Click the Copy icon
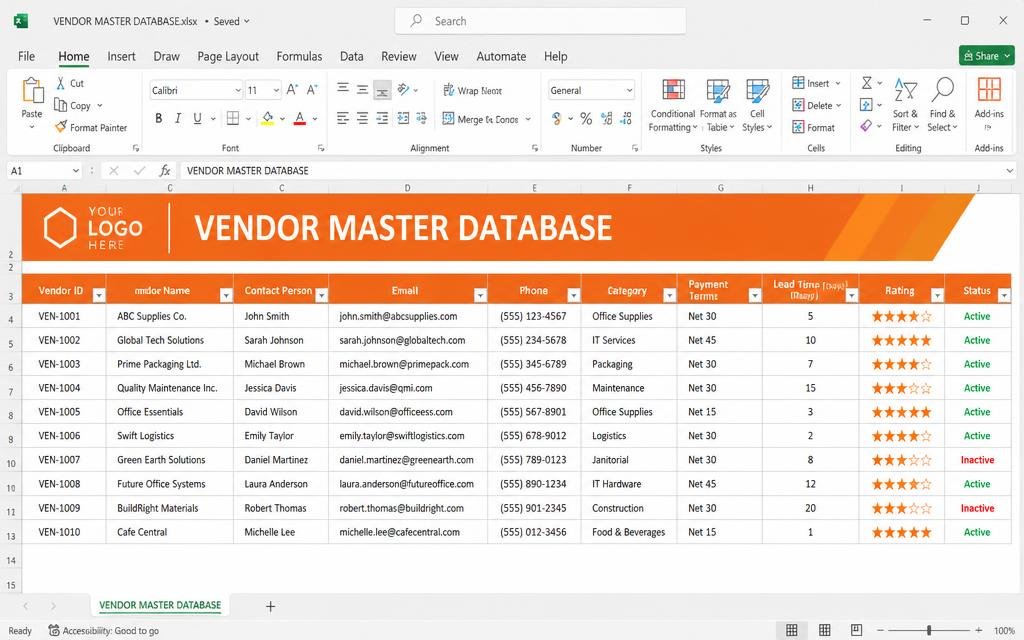Viewport: 1024px width, 640px height. pos(60,105)
